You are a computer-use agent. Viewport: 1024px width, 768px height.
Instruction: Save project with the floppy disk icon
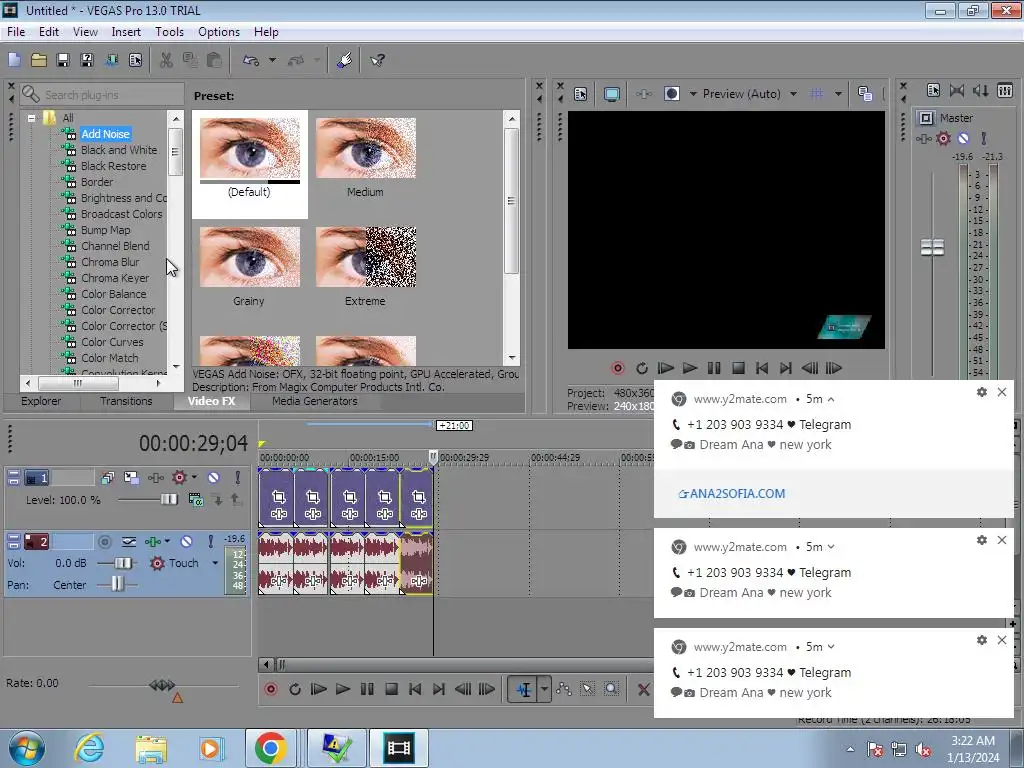[x=63, y=60]
